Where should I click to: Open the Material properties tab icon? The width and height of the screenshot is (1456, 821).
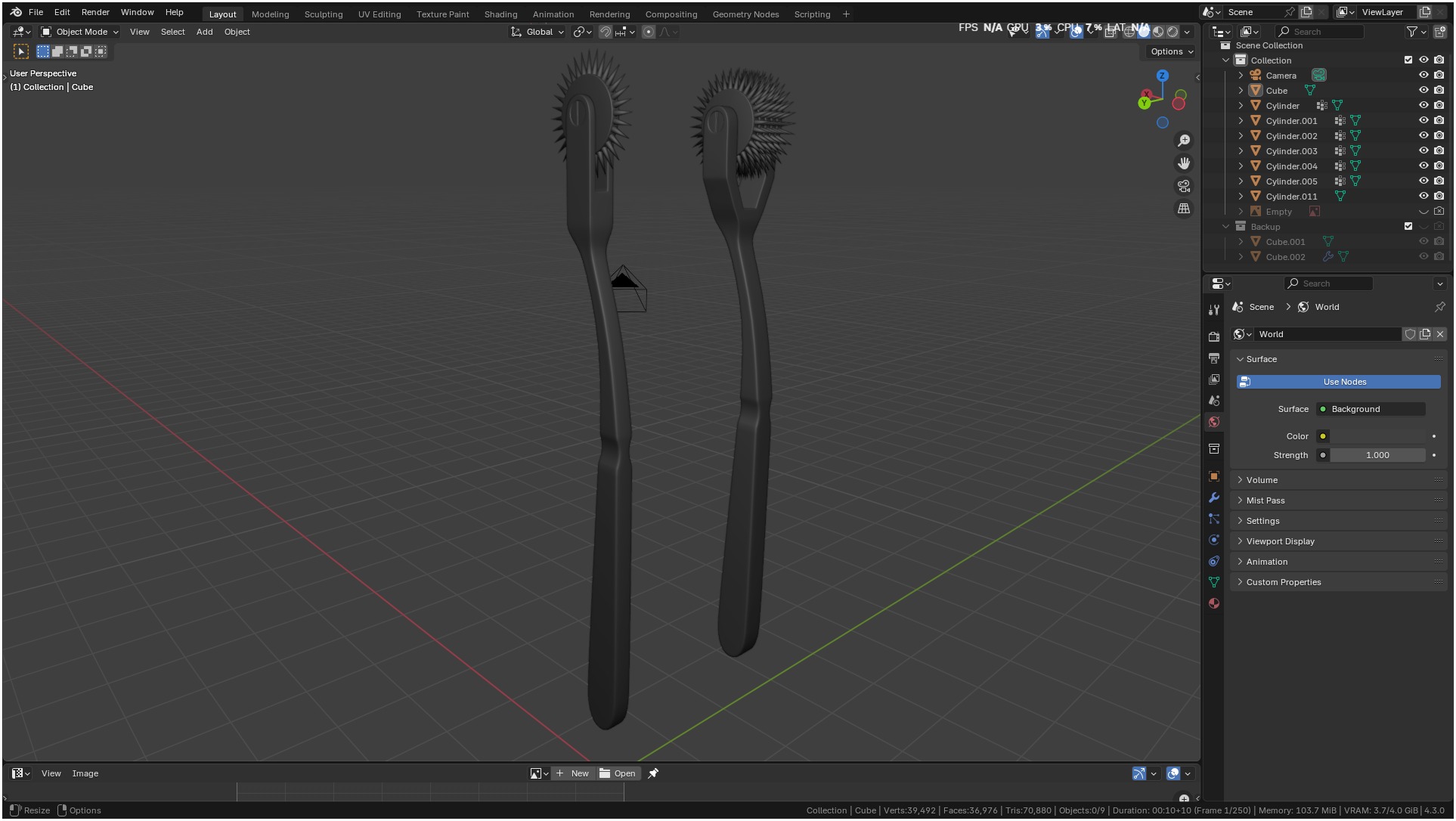click(x=1214, y=603)
